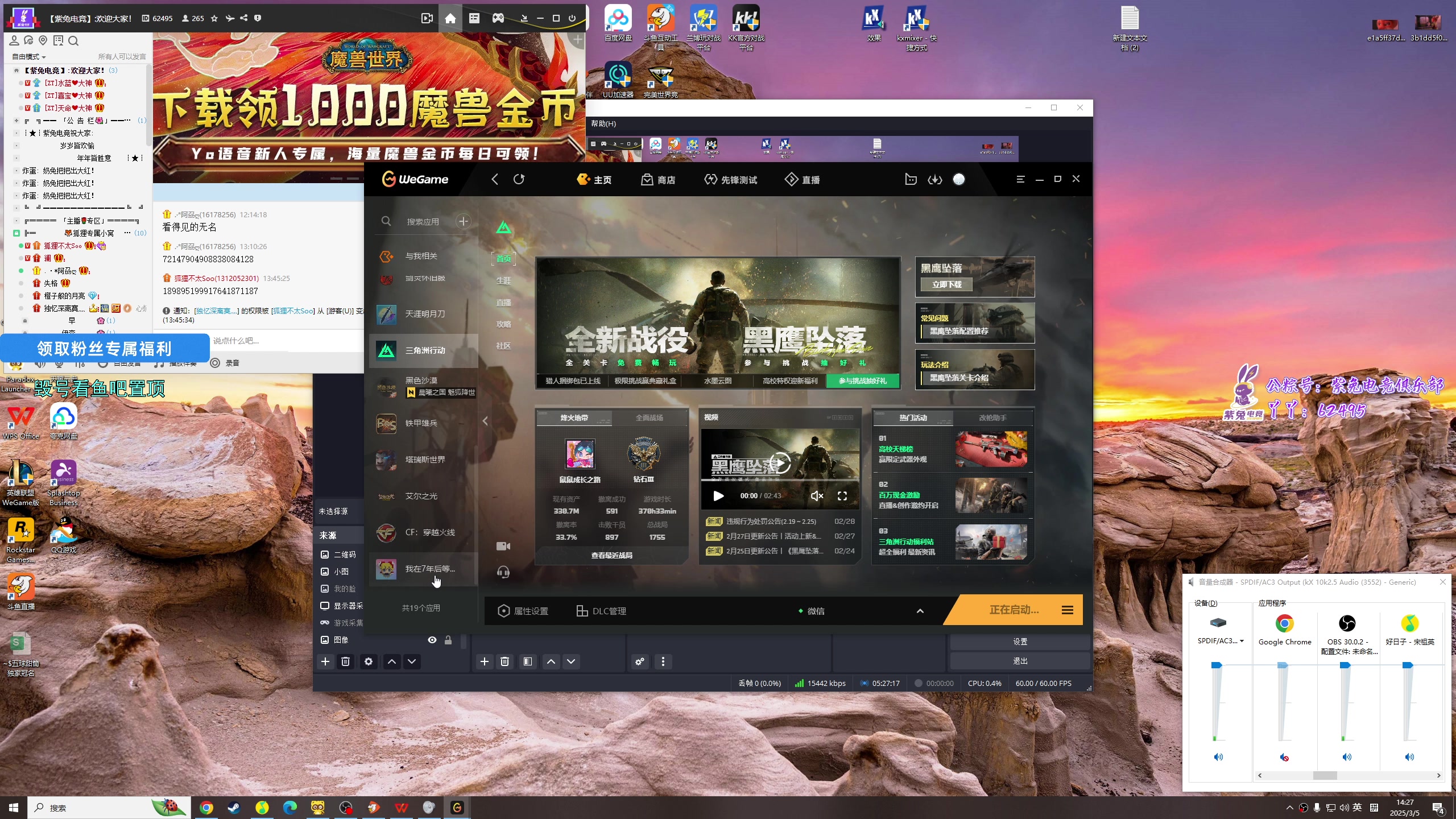The image size is (1456, 819).
Task: Open the WeGame 商店 tab
Action: point(658,180)
